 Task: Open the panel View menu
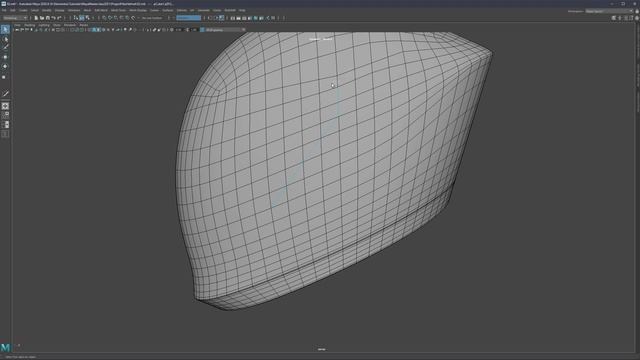(x=17, y=25)
